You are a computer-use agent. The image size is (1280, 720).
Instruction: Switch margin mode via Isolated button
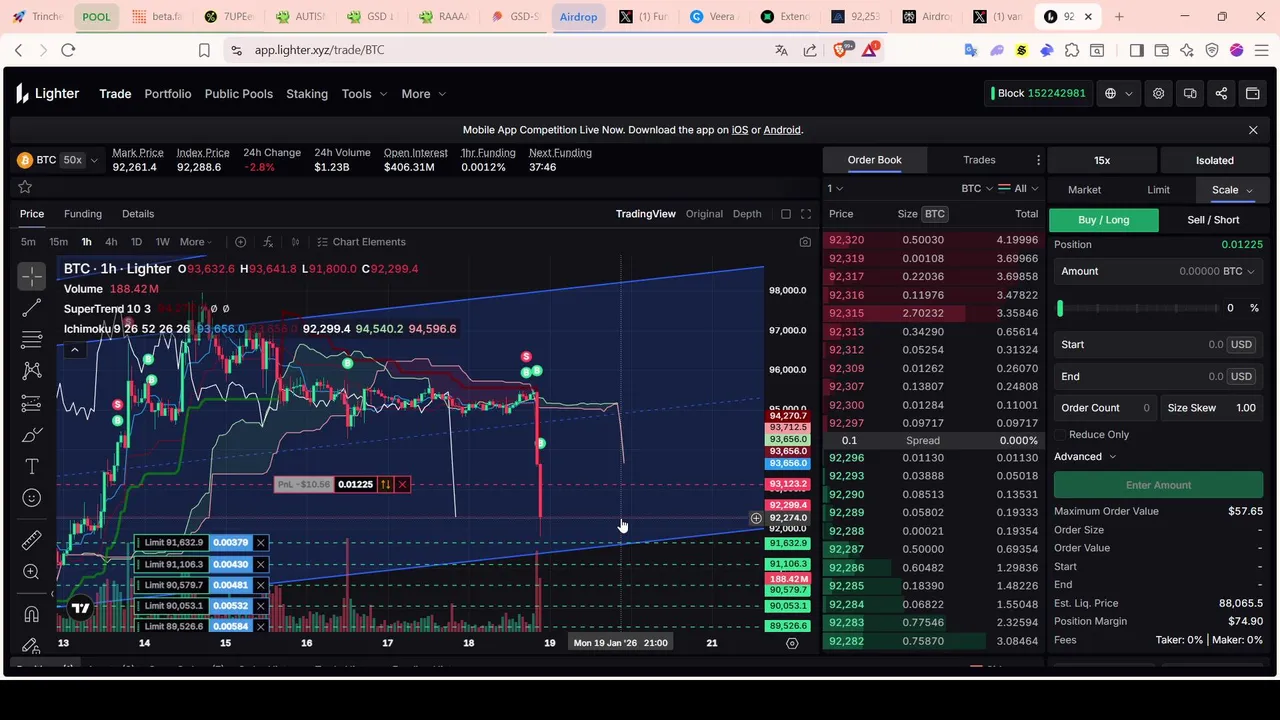tap(1215, 160)
